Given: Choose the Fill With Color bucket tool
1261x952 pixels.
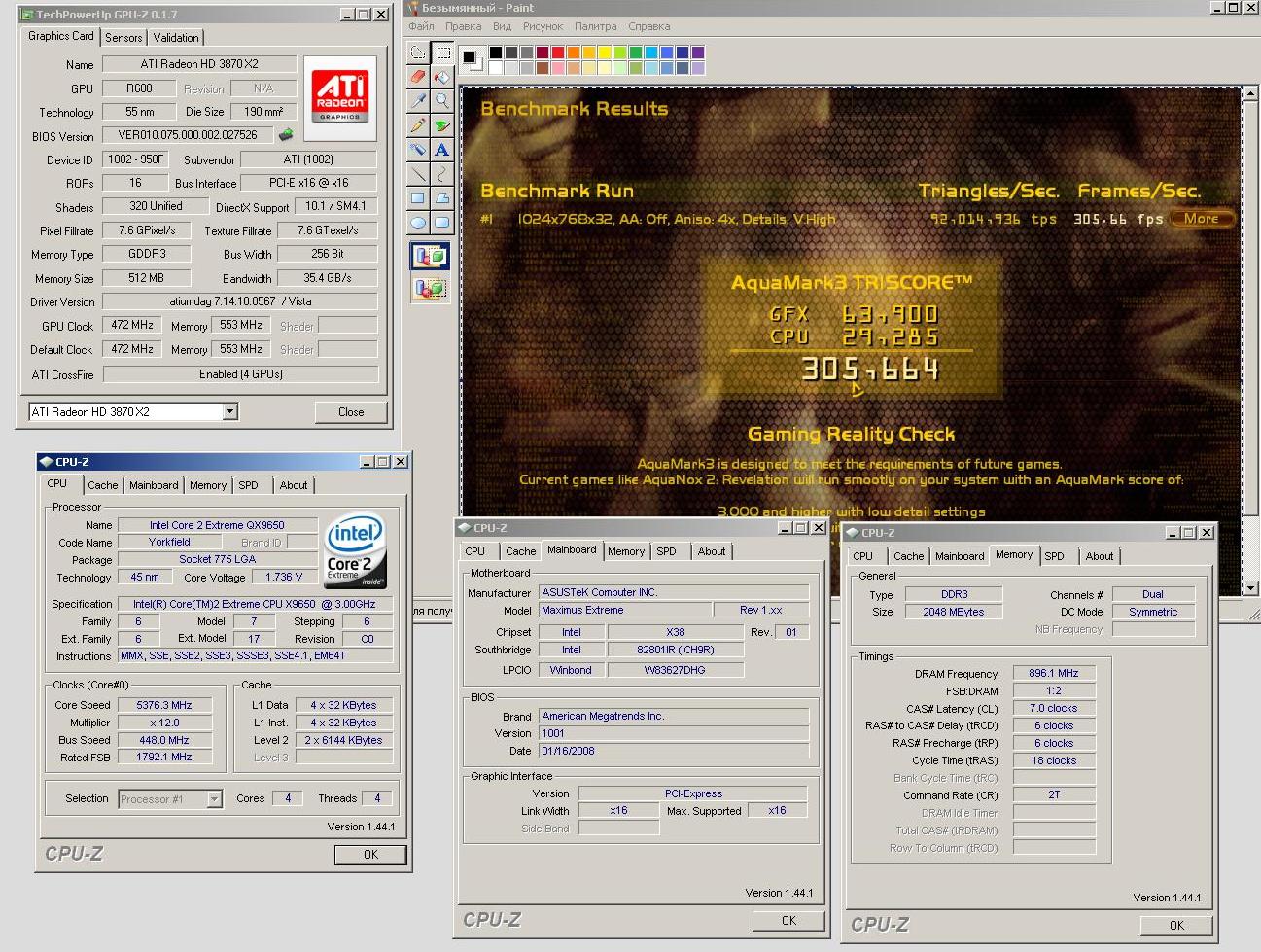Looking at the screenshot, I should (442, 77).
